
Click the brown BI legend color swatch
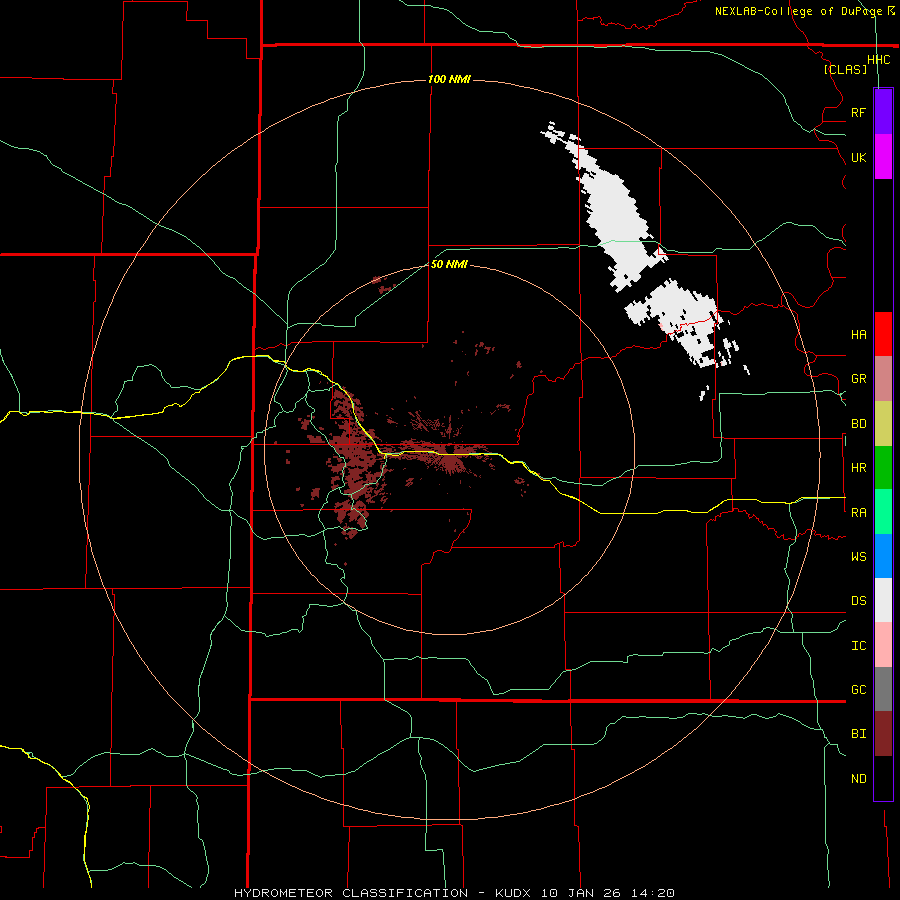[883, 734]
